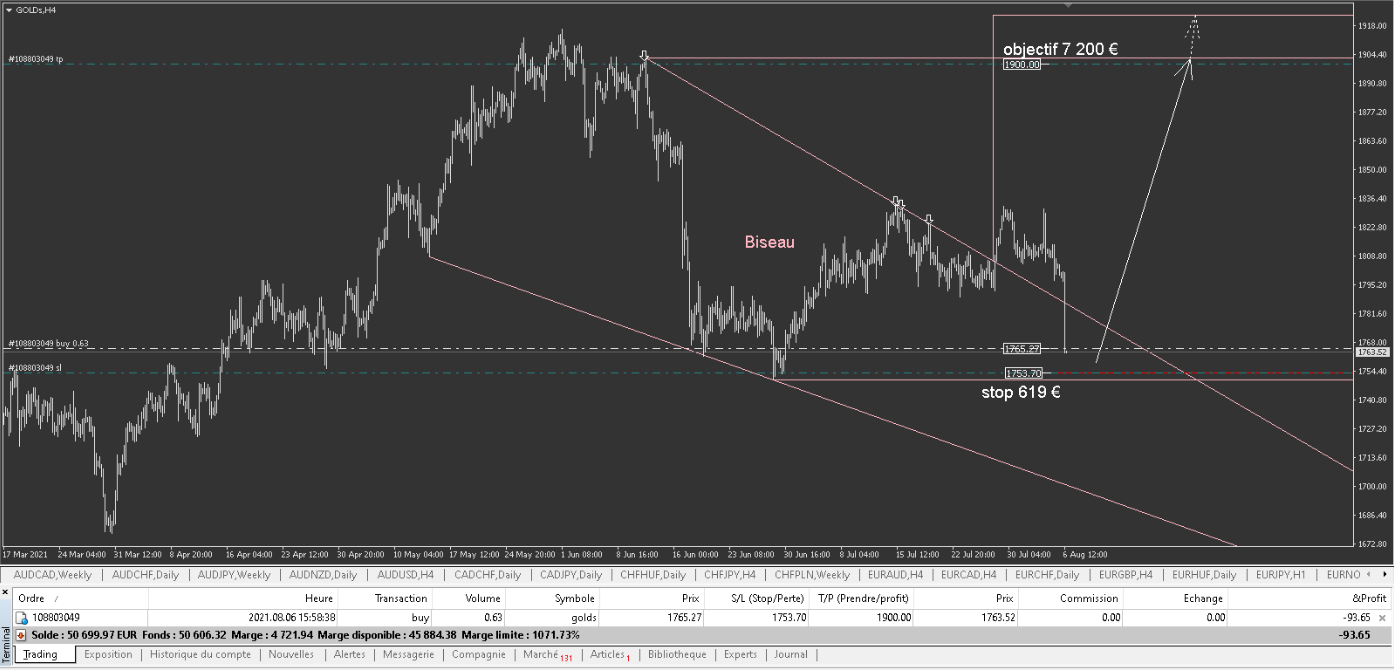The height and width of the screenshot is (670, 1394).
Task: Click the 1900.00 take profit cell
Action: pyautogui.click(x=892, y=618)
